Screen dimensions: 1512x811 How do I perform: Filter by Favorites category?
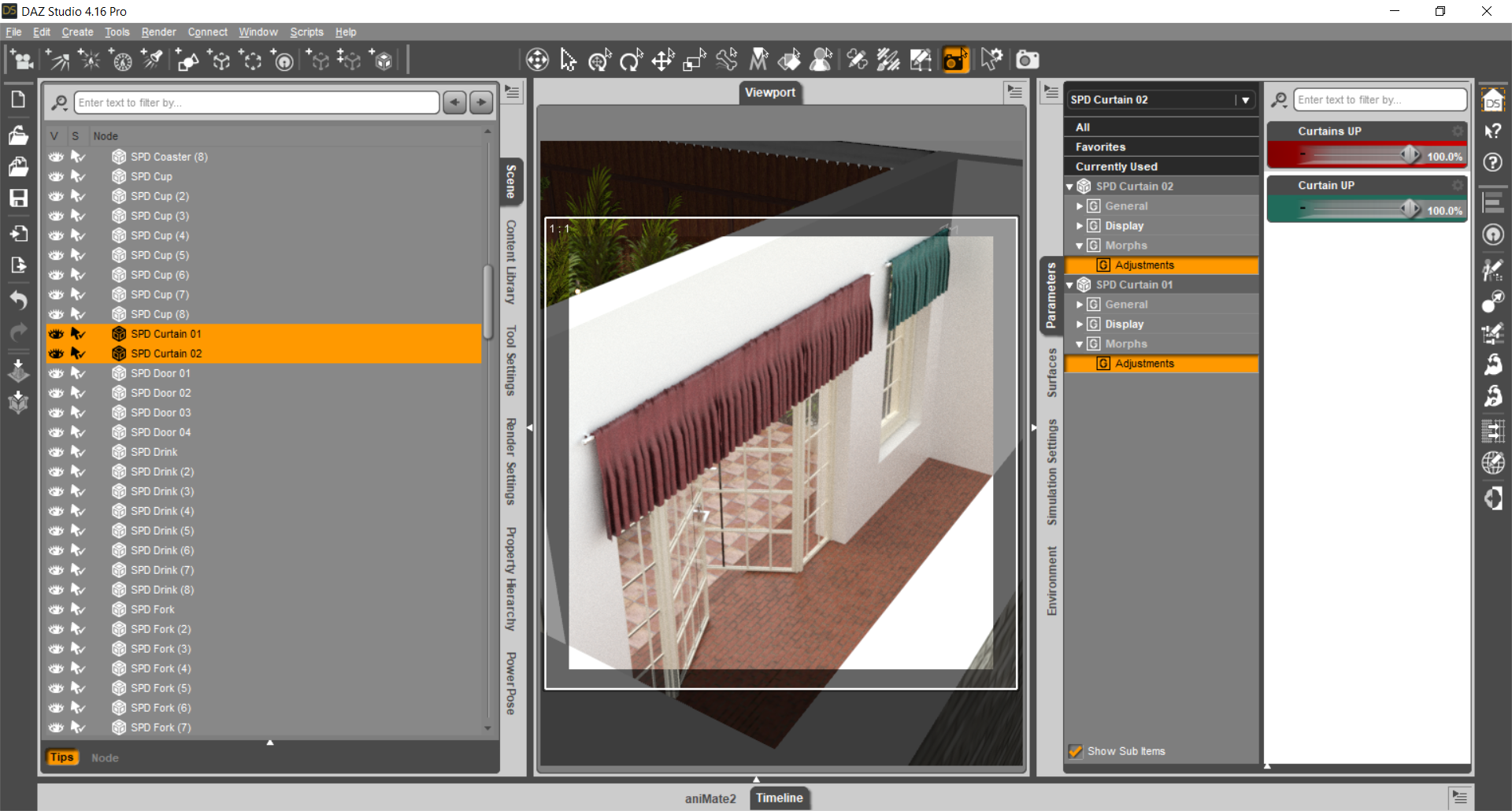coord(1162,147)
